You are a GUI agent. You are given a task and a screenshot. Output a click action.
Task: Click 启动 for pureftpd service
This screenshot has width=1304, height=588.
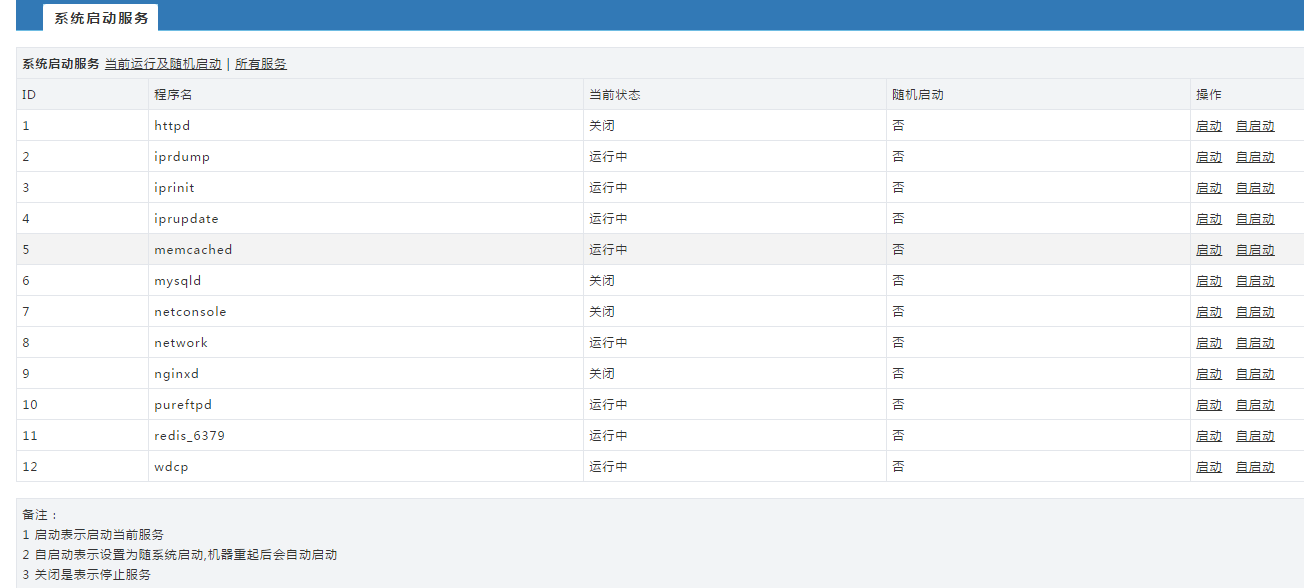tap(1209, 405)
